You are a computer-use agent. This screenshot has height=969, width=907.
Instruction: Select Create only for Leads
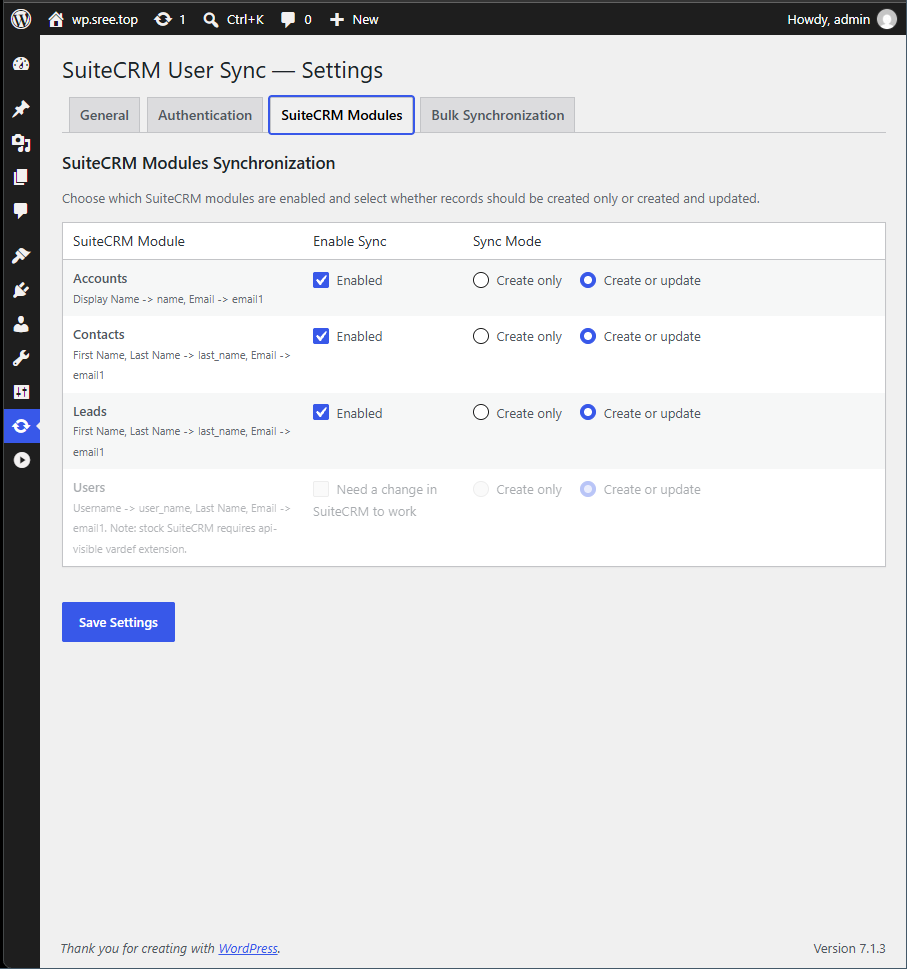click(x=481, y=412)
